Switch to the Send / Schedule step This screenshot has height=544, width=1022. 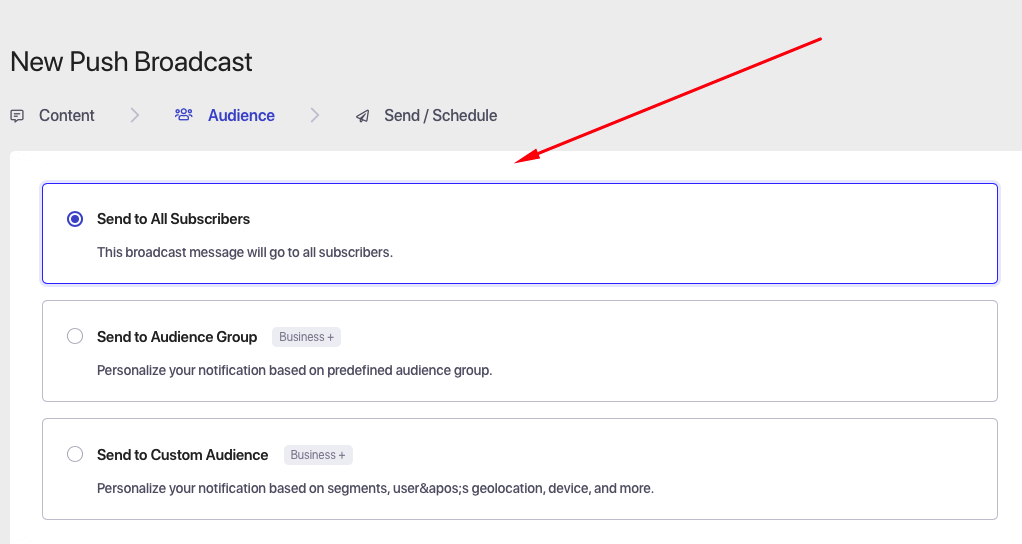coord(440,116)
